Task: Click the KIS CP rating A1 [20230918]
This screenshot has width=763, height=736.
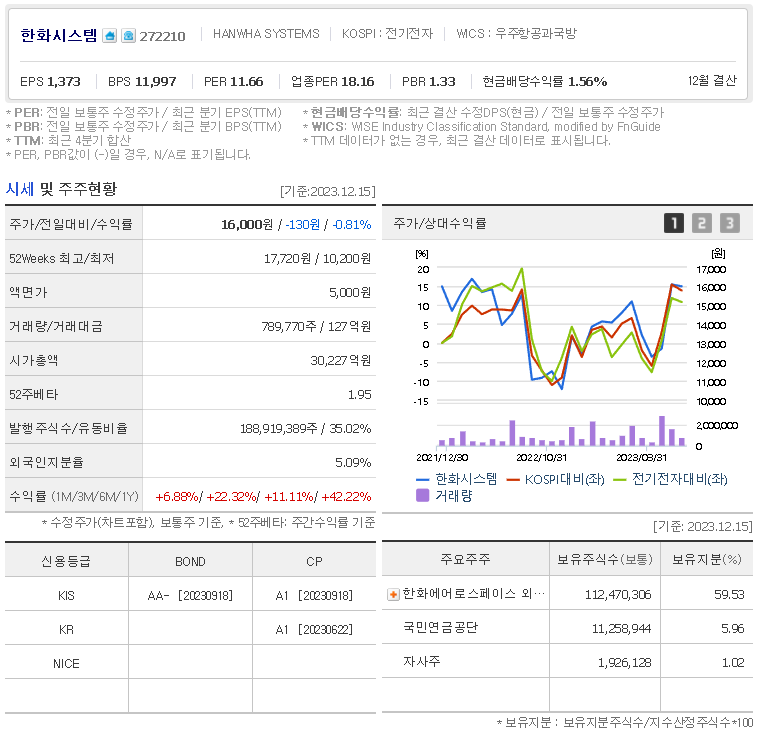Action: pyautogui.click(x=314, y=595)
